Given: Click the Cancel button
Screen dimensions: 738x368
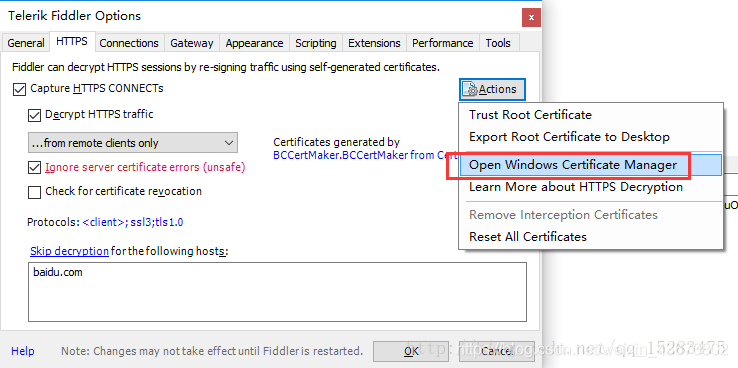Looking at the screenshot, I should 497,351.
